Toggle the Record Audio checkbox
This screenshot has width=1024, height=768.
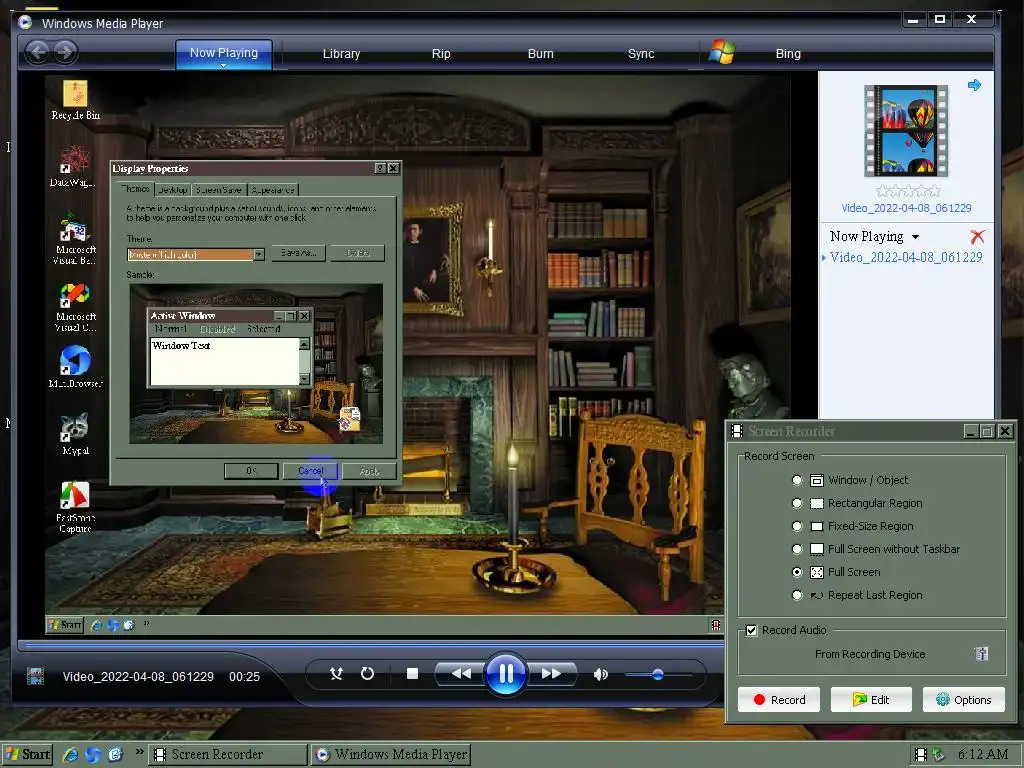(751, 630)
